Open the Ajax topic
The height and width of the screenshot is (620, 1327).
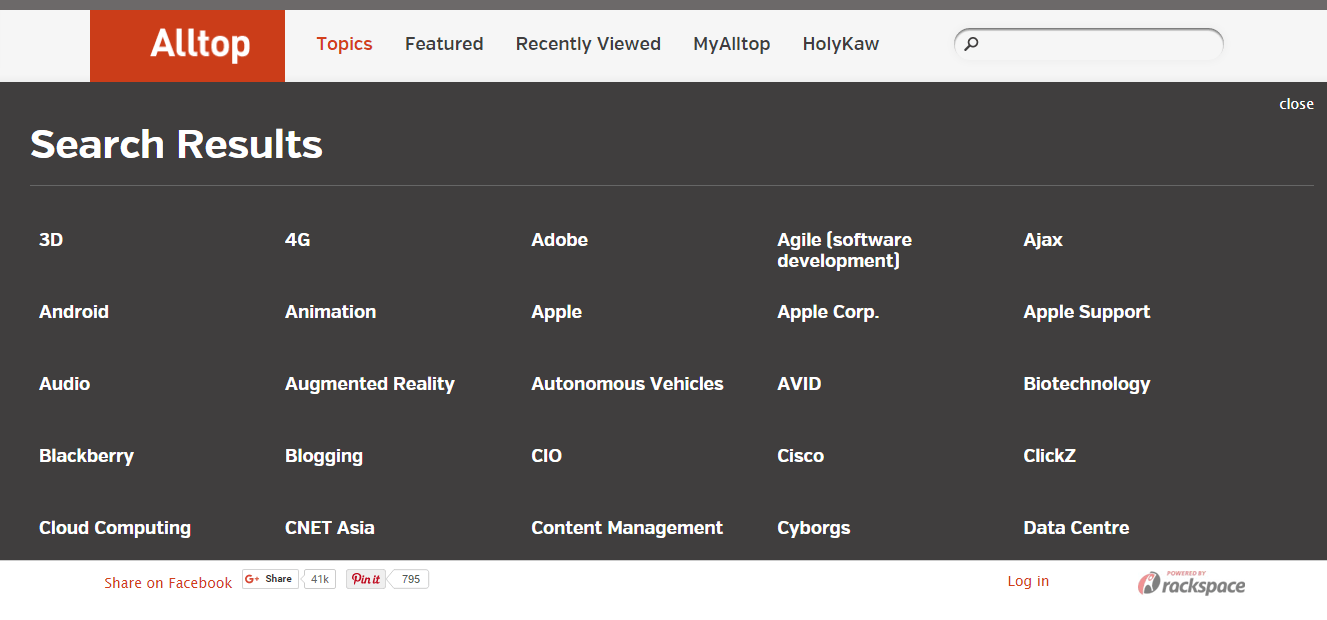click(x=1043, y=240)
